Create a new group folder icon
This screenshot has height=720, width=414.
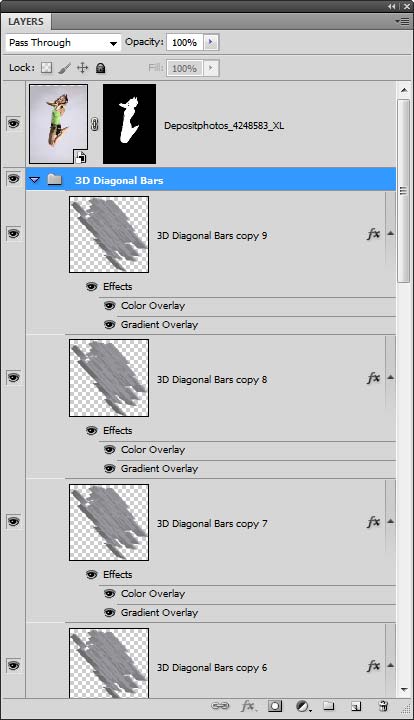pos(328,706)
